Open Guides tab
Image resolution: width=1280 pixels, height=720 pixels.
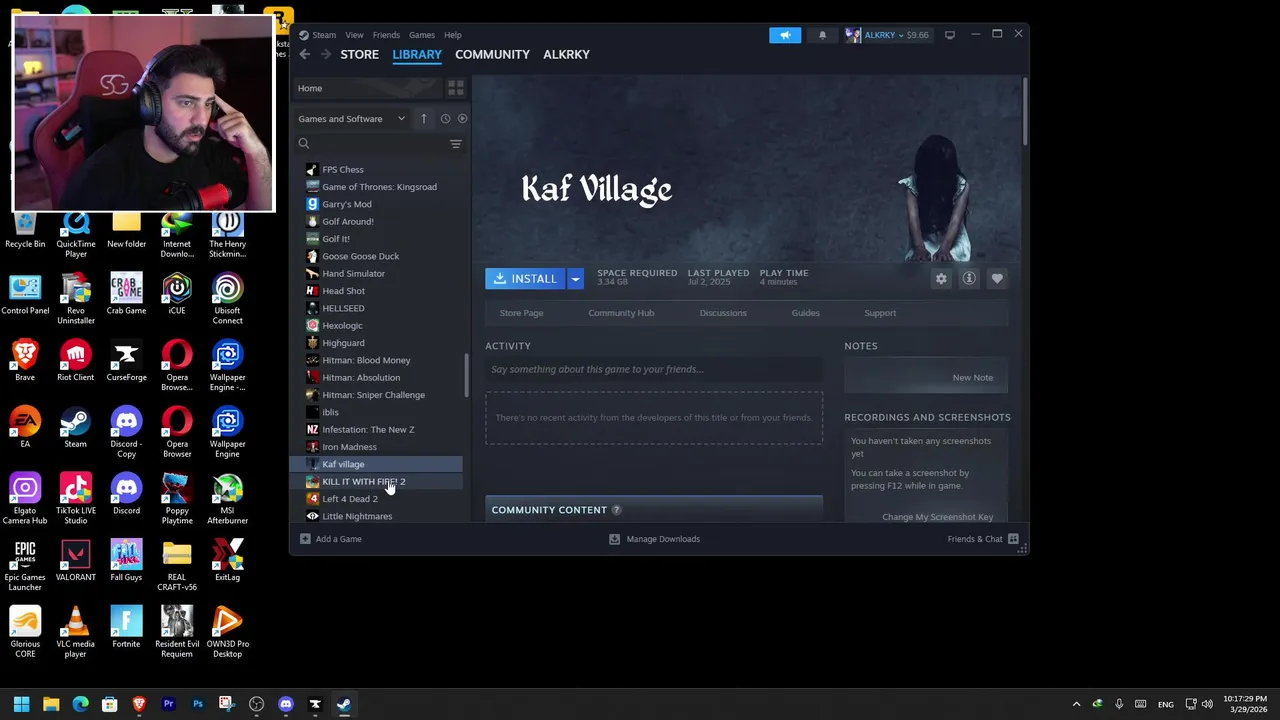point(805,313)
